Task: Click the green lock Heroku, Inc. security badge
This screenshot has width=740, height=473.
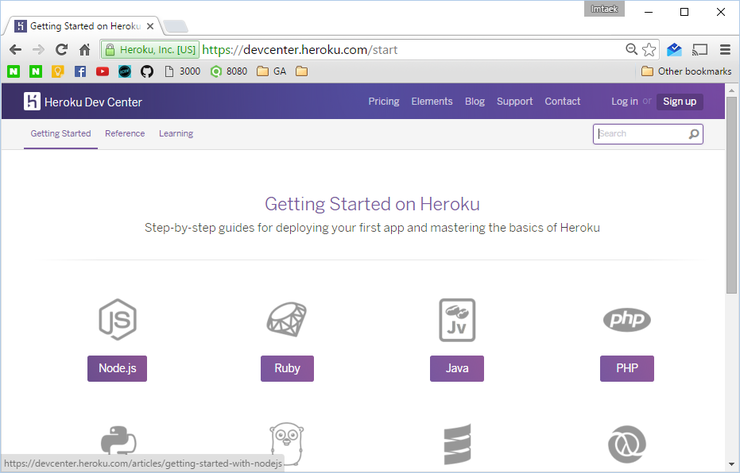Action: tap(150, 50)
